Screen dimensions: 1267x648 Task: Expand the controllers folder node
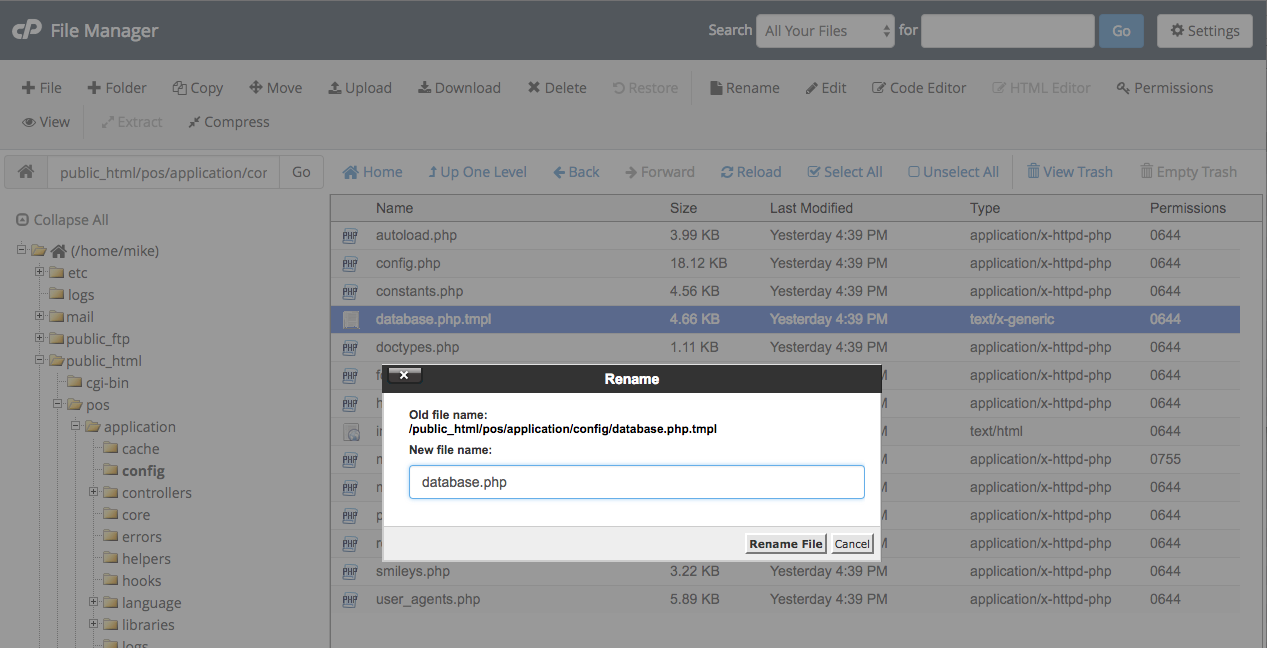pyautogui.click(x=94, y=492)
